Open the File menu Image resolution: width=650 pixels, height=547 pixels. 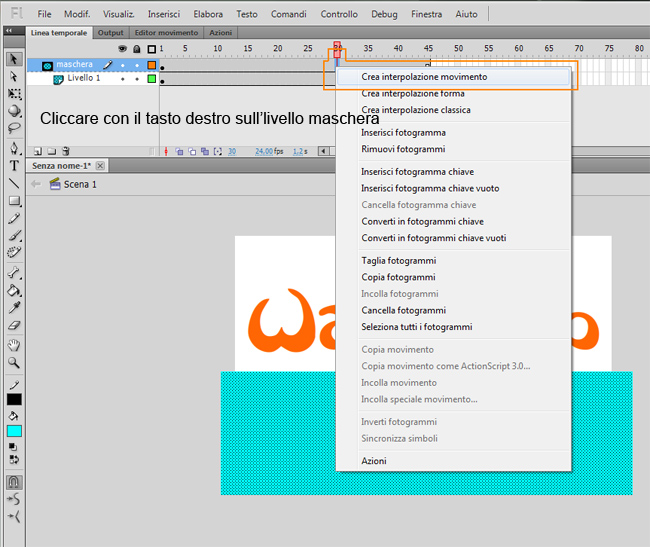[x=44, y=14]
